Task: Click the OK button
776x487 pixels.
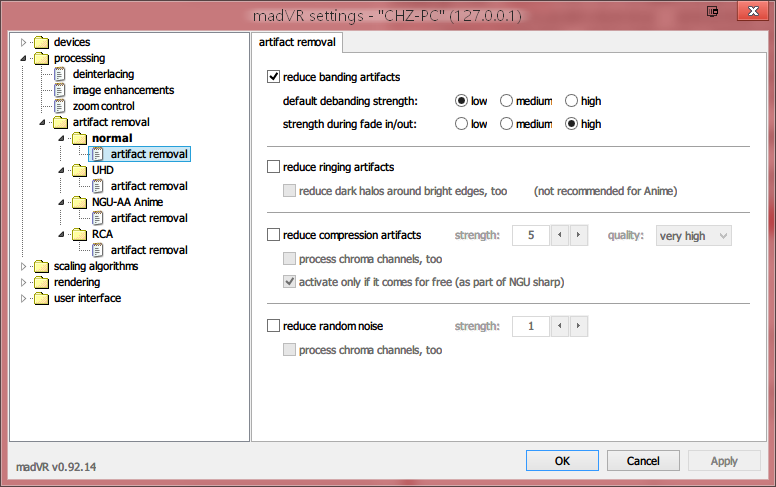Action: (562, 461)
